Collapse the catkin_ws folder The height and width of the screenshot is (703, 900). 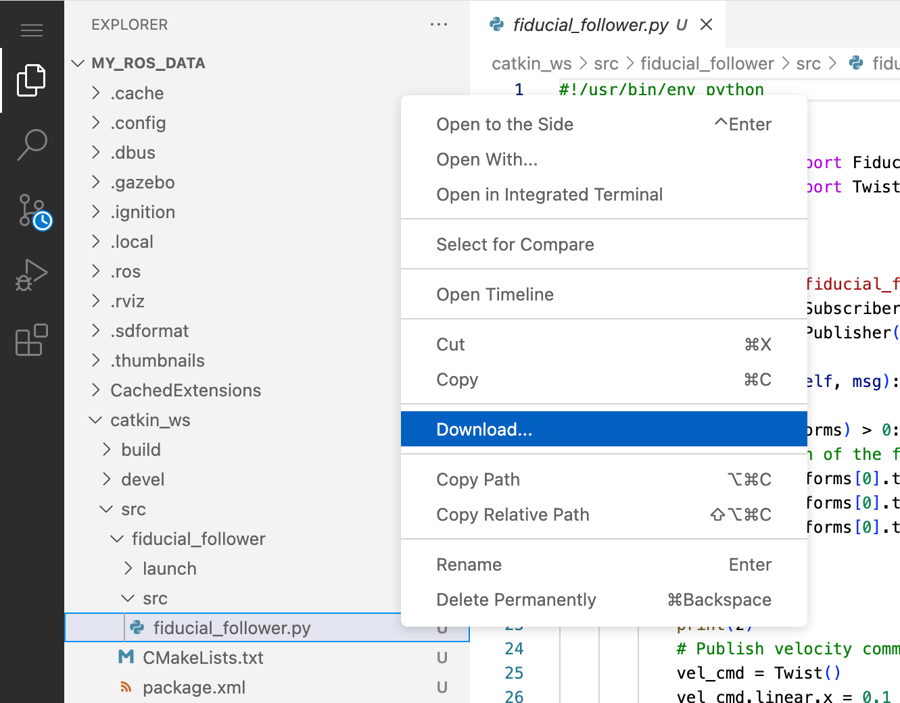tap(150, 420)
